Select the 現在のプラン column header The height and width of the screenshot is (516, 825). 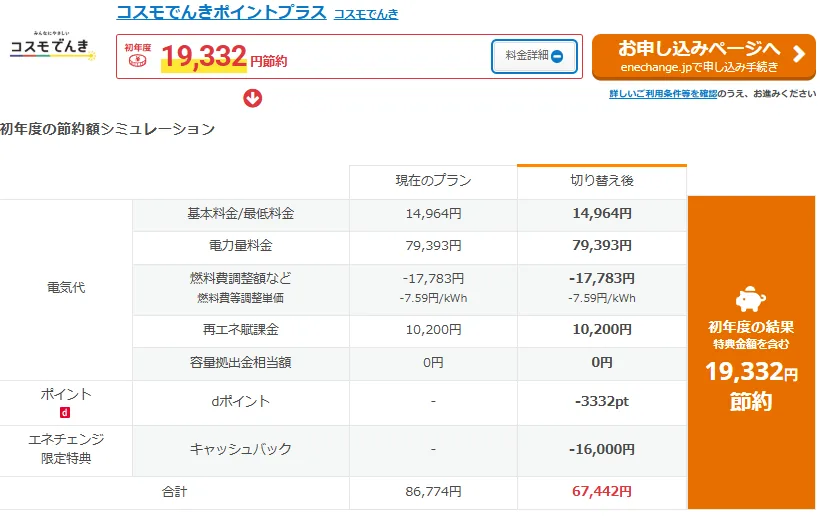point(433,181)
